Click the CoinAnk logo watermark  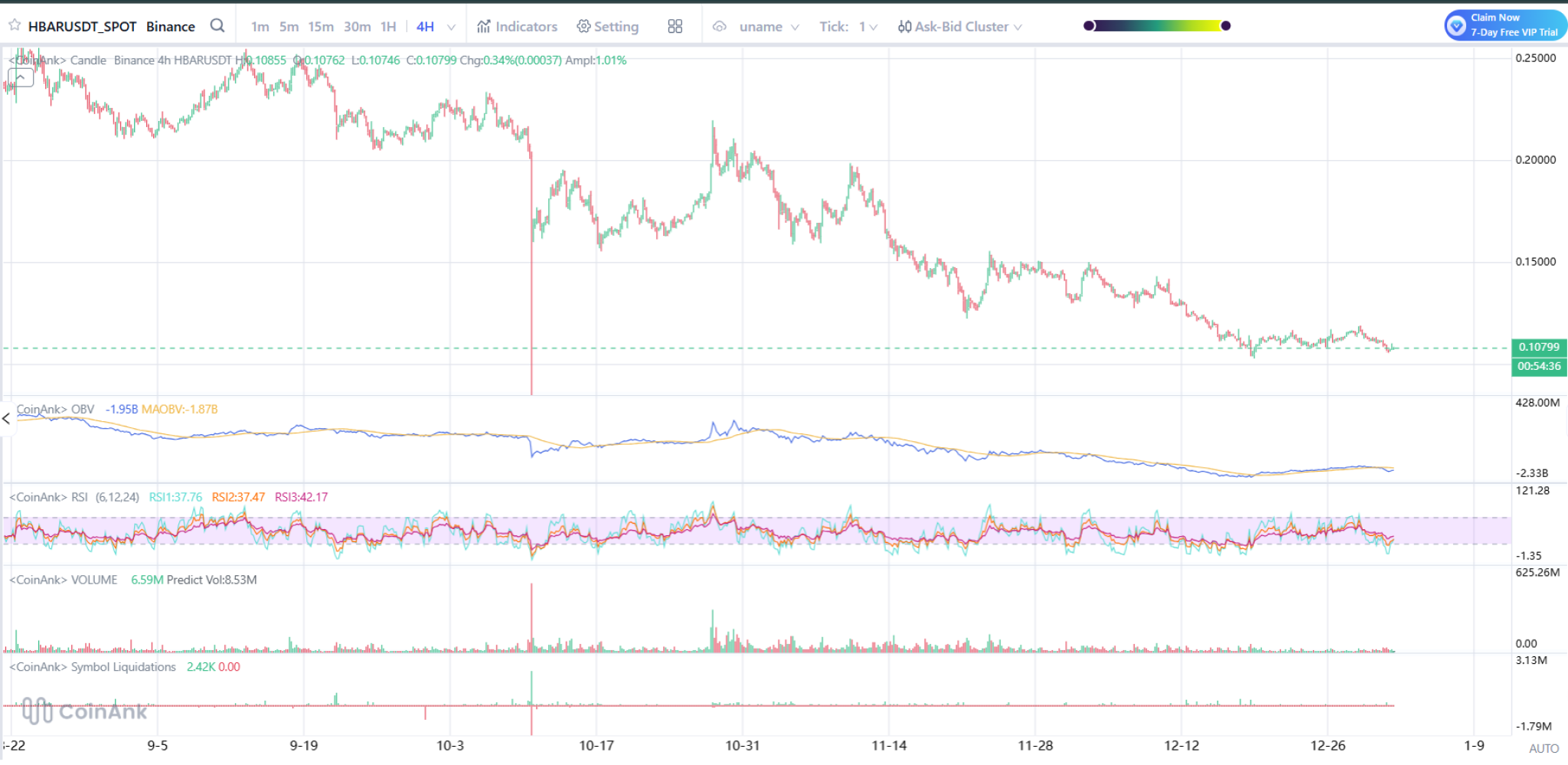click(84, 711)
